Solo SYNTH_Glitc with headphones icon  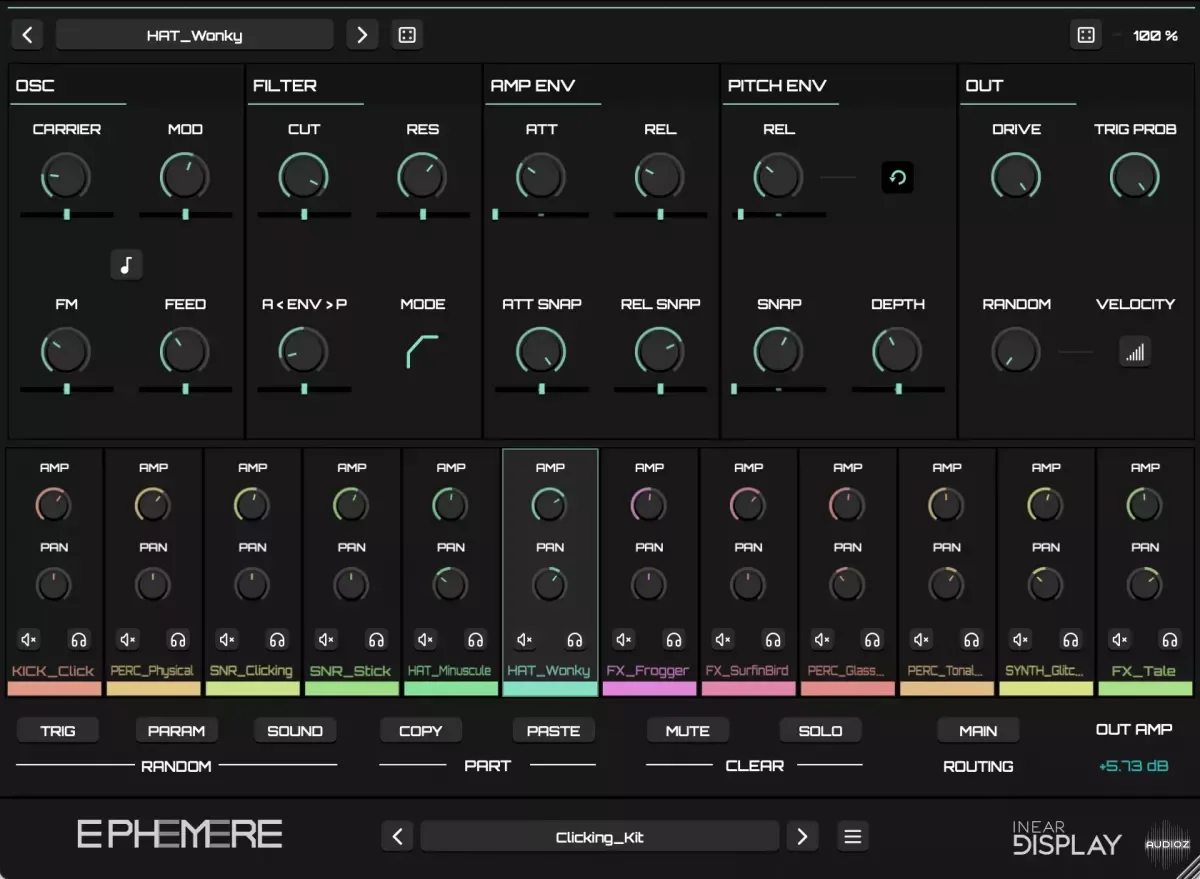[1070, 640]
